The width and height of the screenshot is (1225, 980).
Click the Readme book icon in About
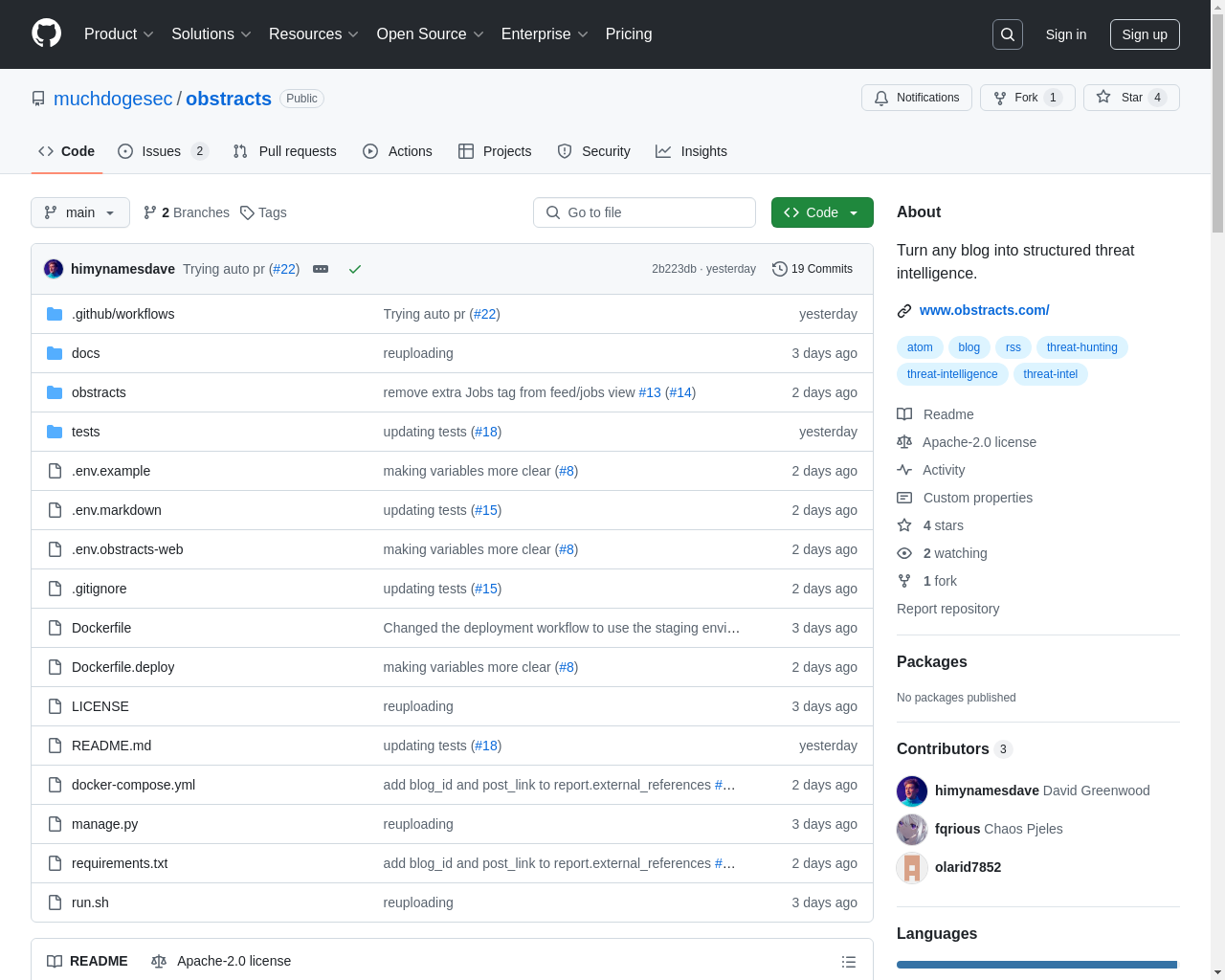[x=904, y=414]
